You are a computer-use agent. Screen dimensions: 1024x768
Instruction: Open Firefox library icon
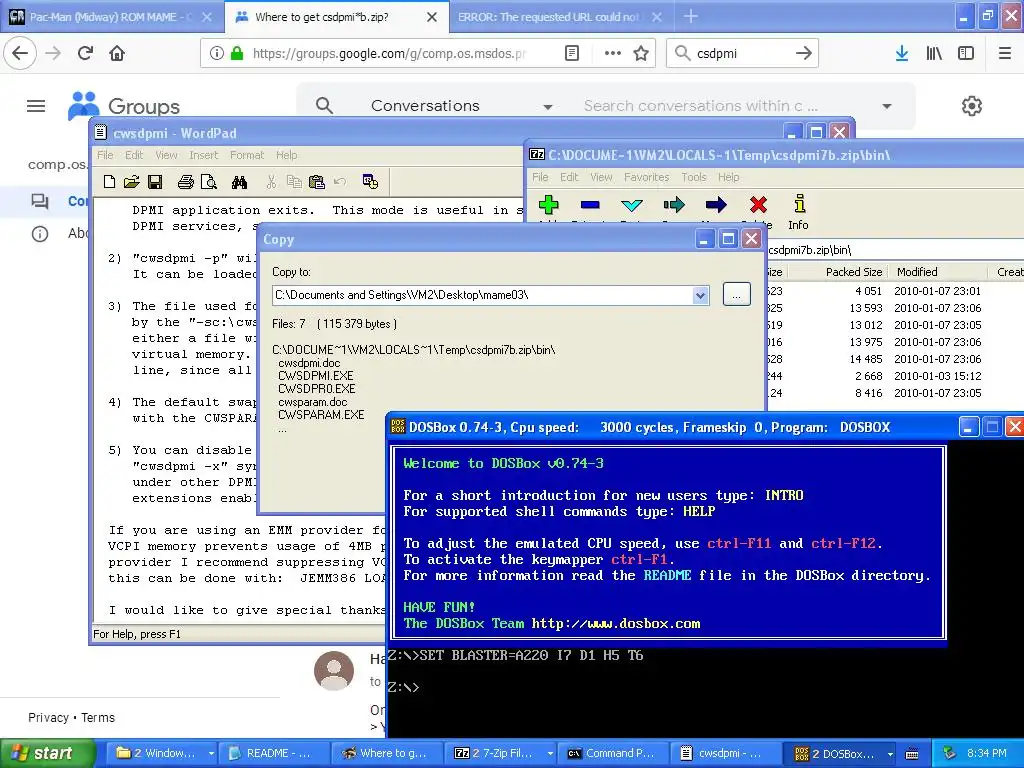tap(934, 53)
